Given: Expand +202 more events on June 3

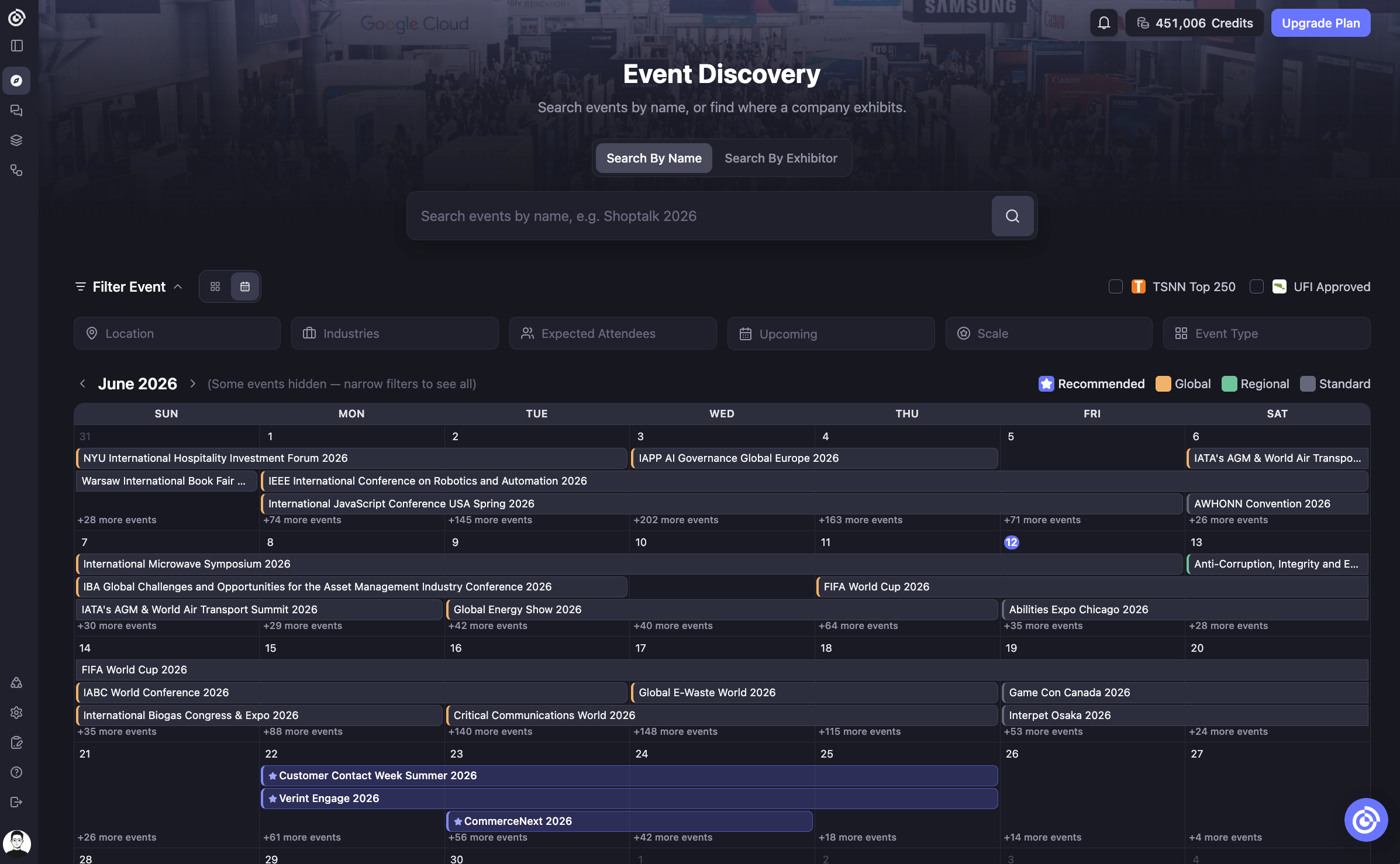Looking at the screenshot, I should [x=676, y=520].
